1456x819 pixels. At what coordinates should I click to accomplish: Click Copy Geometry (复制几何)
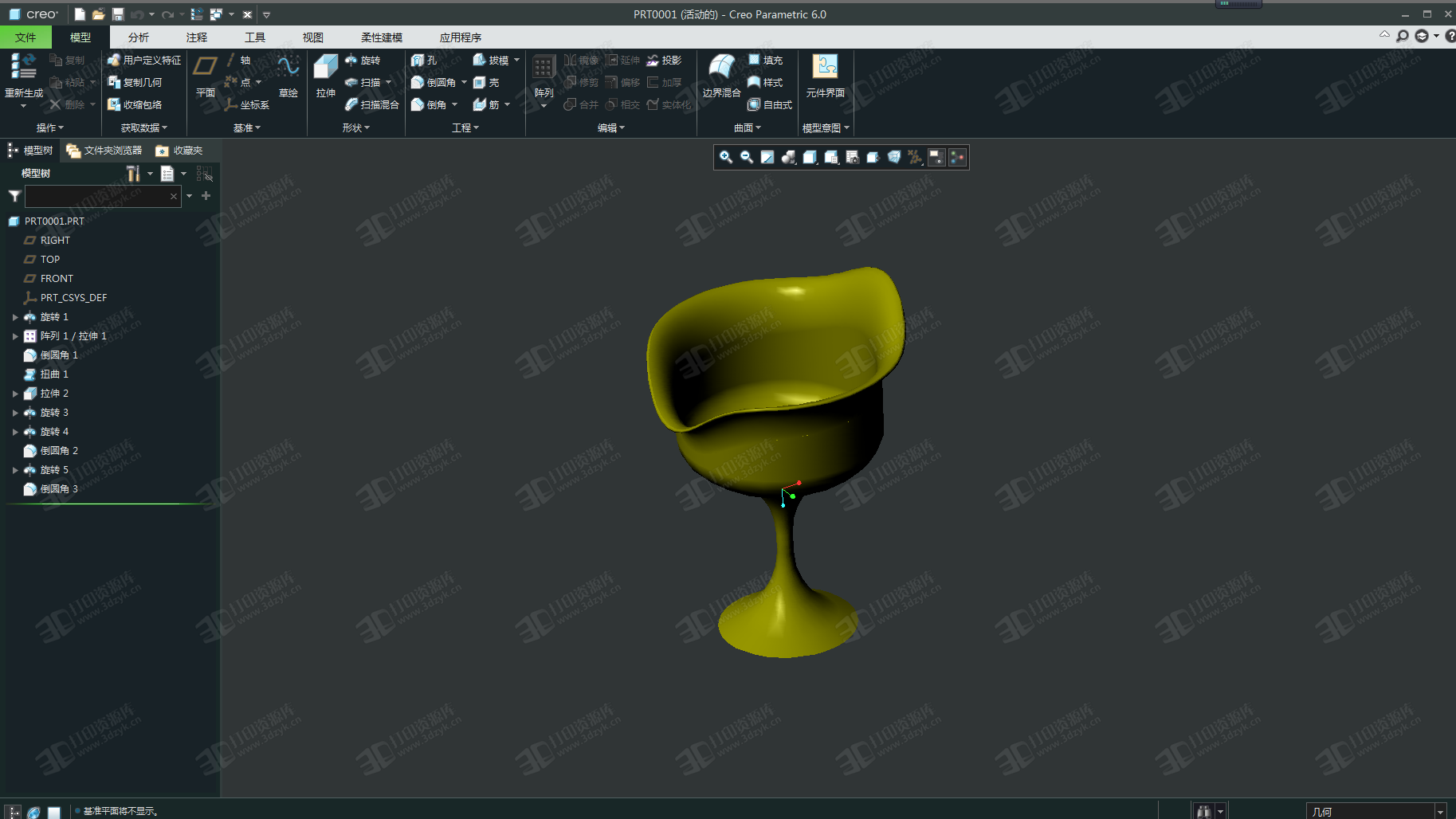135,83
